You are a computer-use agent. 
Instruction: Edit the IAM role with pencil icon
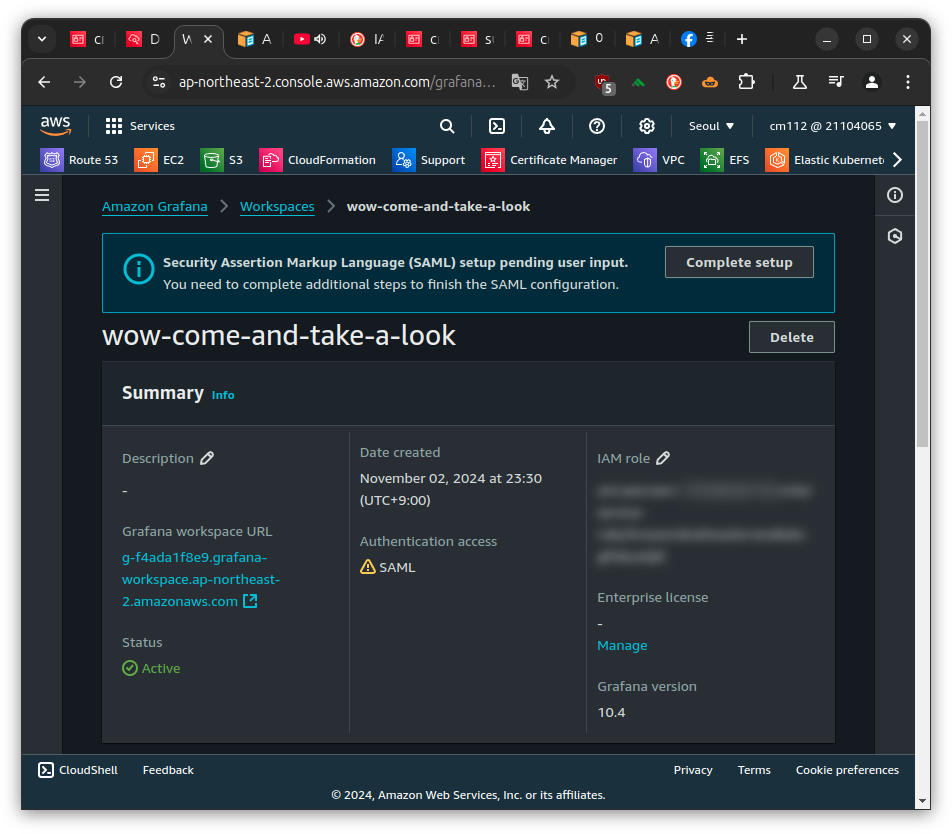coord(663,458)
